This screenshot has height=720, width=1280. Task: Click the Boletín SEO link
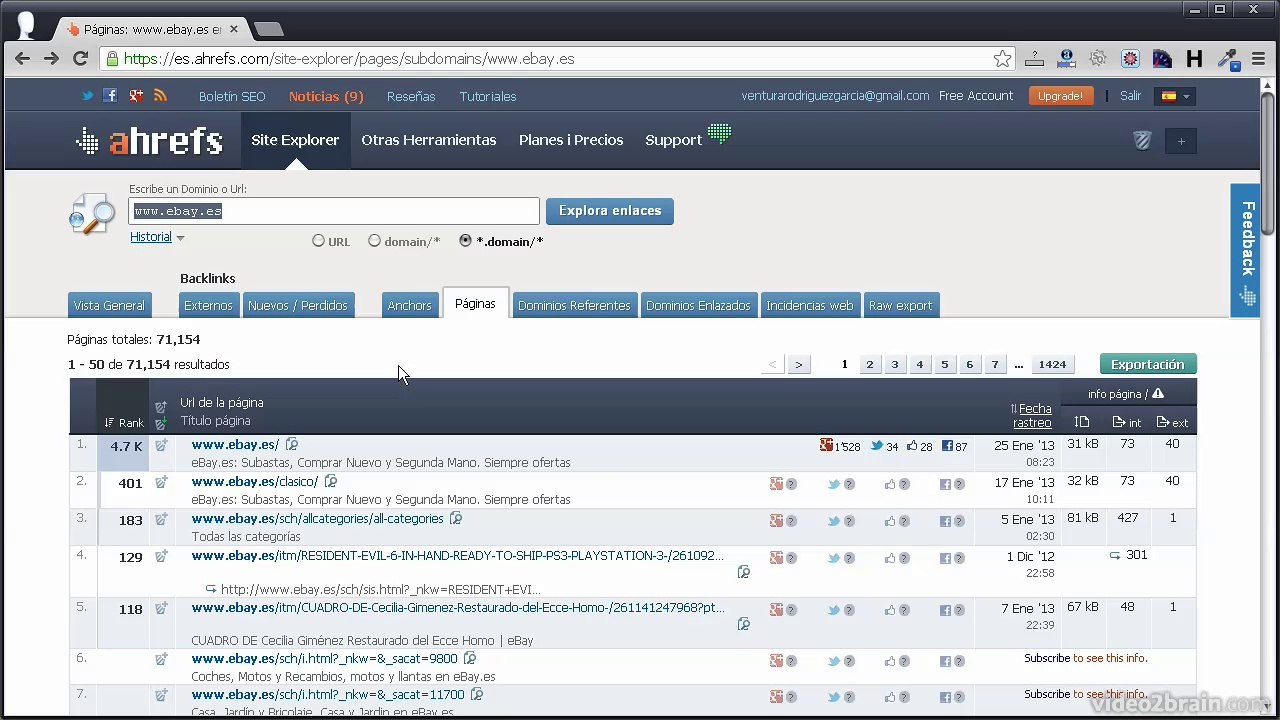tap(232, 96)
